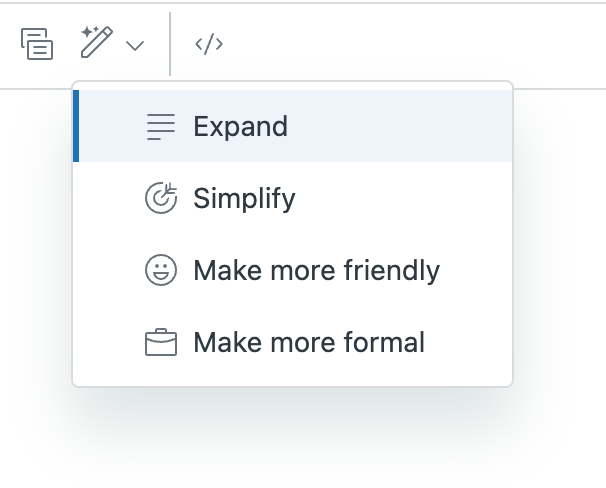The height and width of the screenshot is (488, 606).
Task: Click the vertical divider in the toolbar
Action: click(170, 44)
